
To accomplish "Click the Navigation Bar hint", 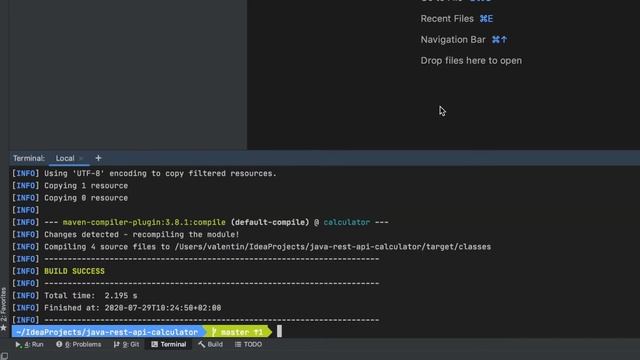I will [464, 40].
